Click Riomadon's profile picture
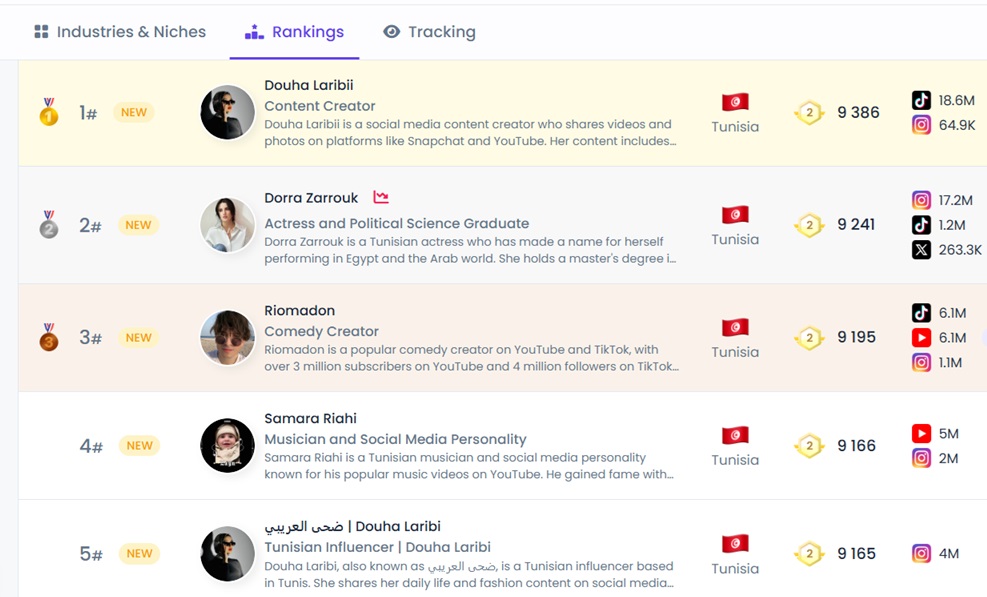Viewport: 987px width, 597px height. pyautogui.click(x=227, y=337)
